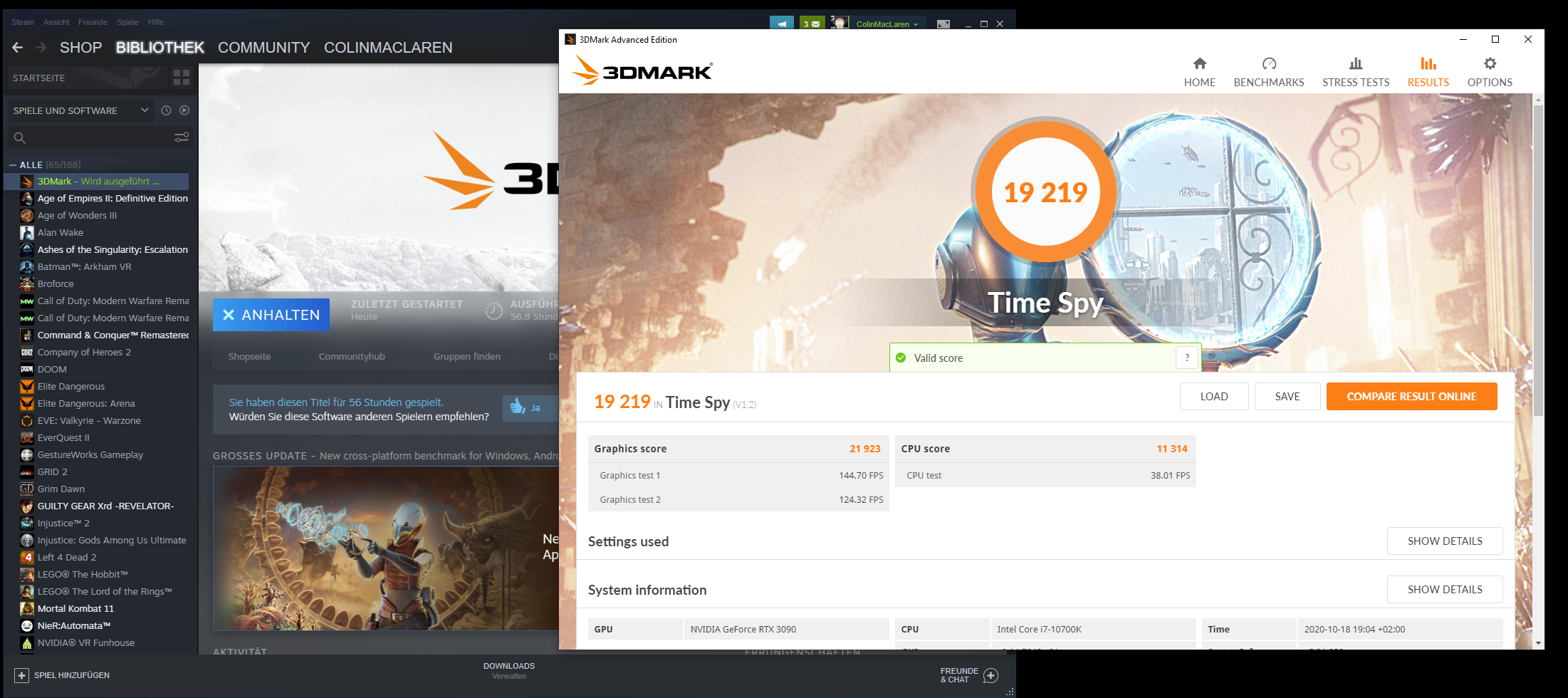Click the Graphics score value 21 923

864,449
